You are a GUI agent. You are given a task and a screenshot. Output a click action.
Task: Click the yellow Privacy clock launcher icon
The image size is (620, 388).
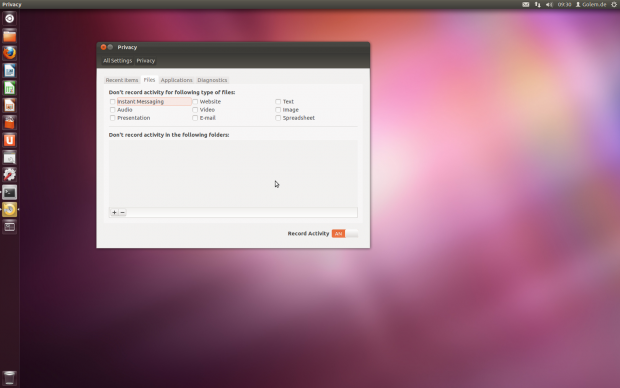coord(9,210)
